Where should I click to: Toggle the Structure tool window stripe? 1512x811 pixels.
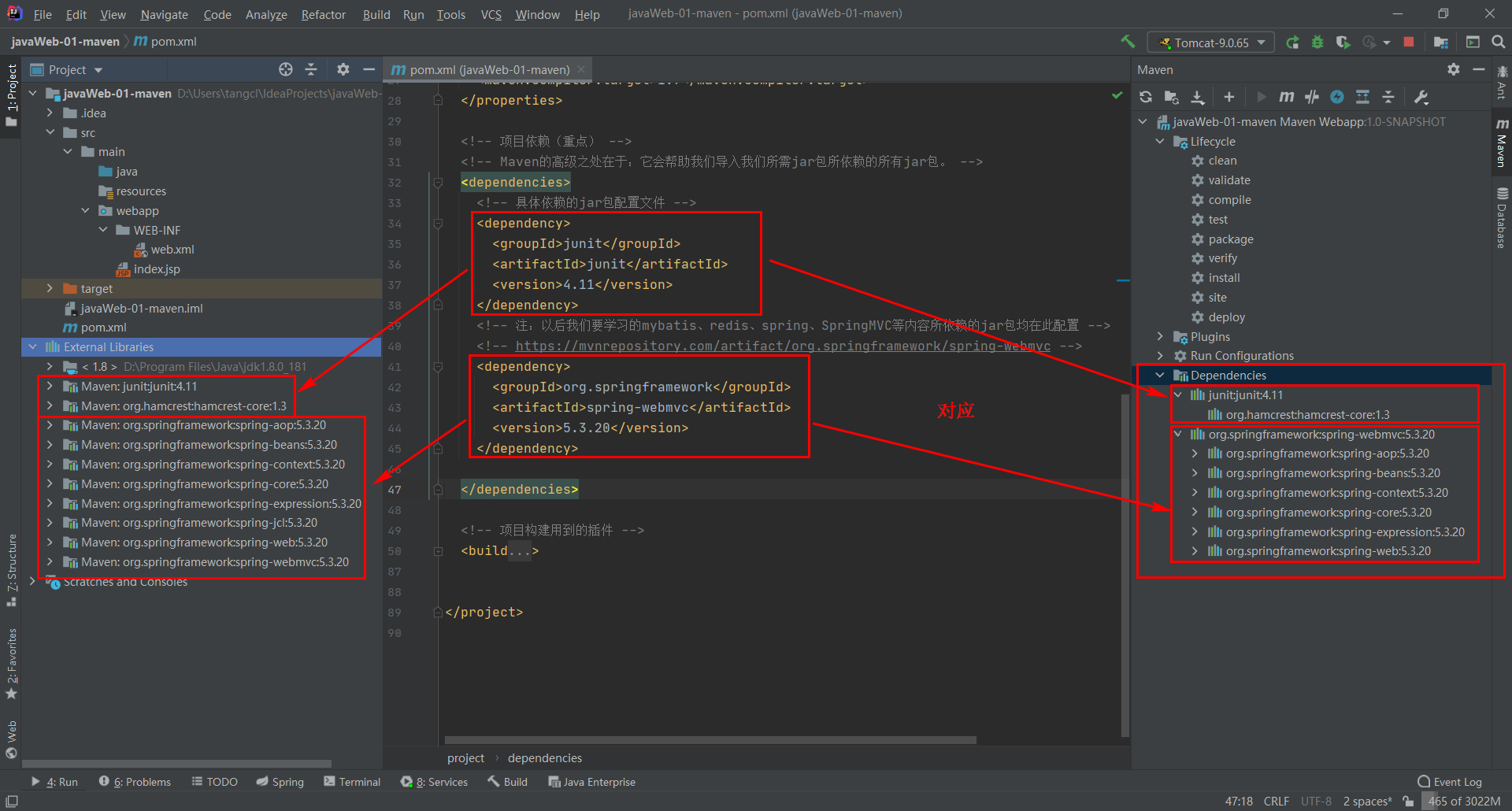coord(12,570)
